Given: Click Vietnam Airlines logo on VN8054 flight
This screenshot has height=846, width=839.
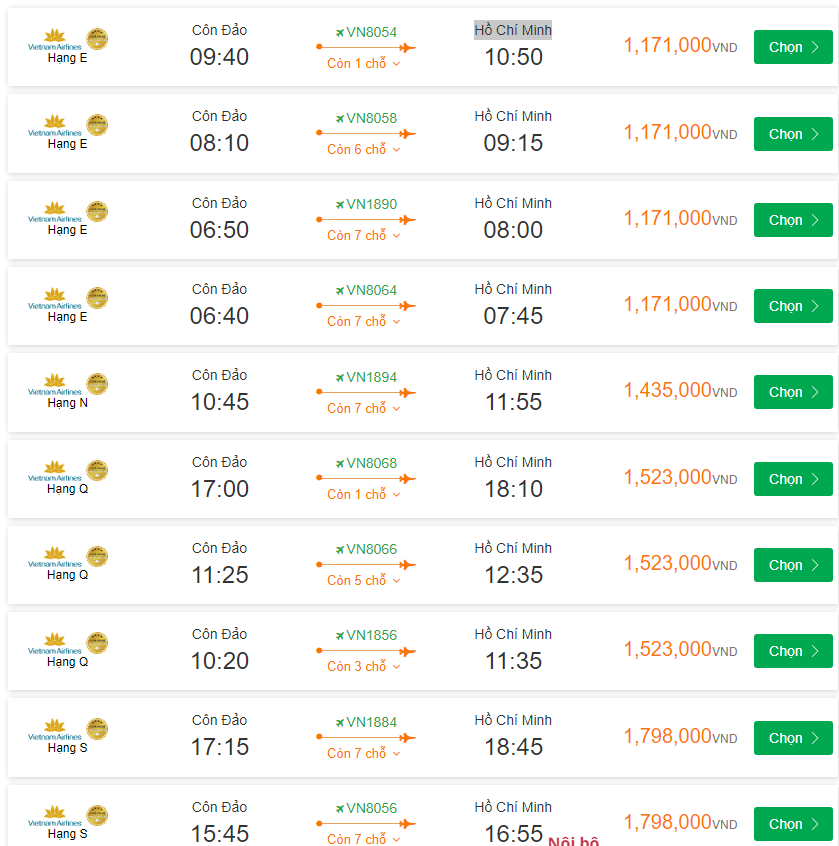Looking at the screenshot, I should pyautogui.click(x=55, y=41).
